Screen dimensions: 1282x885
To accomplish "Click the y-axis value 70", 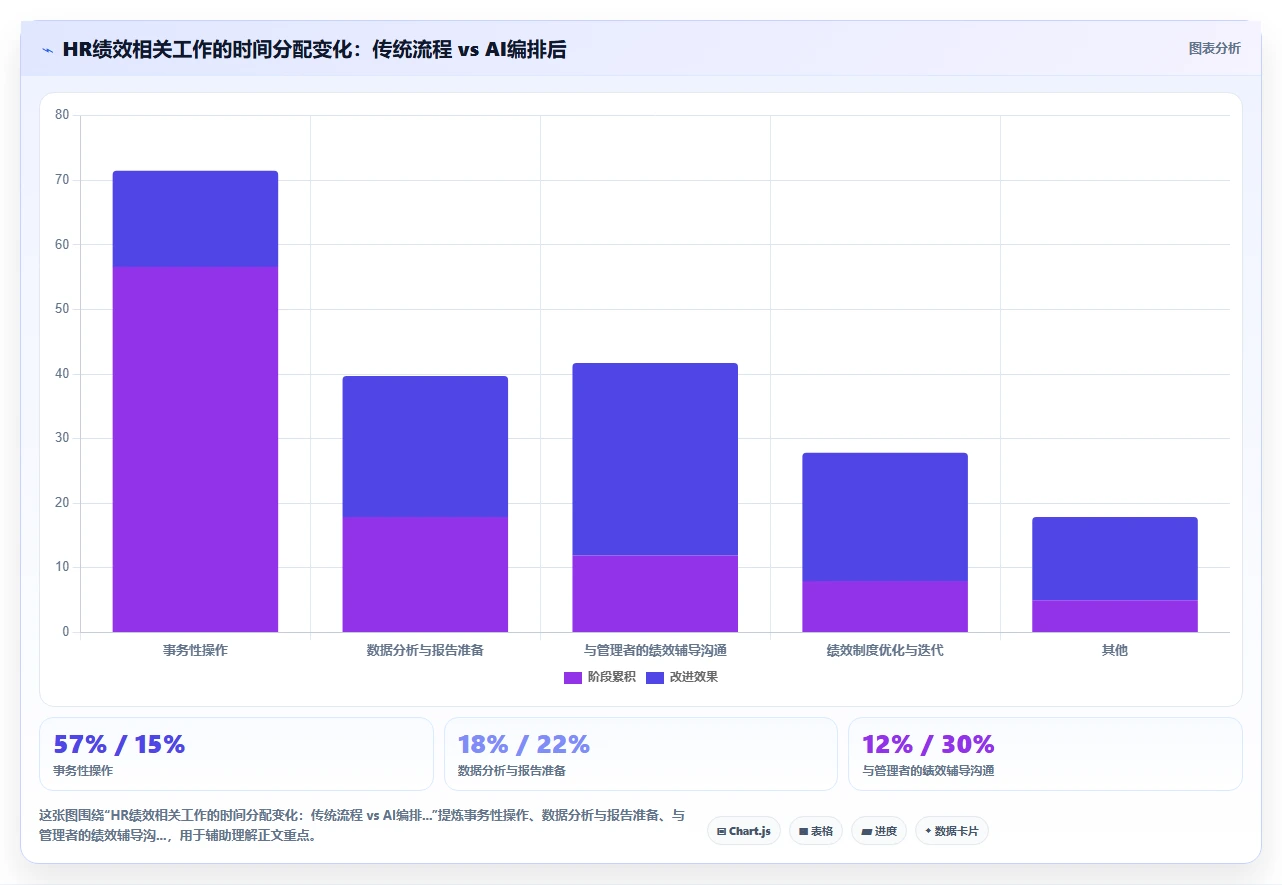I will [x=62, y=180].
